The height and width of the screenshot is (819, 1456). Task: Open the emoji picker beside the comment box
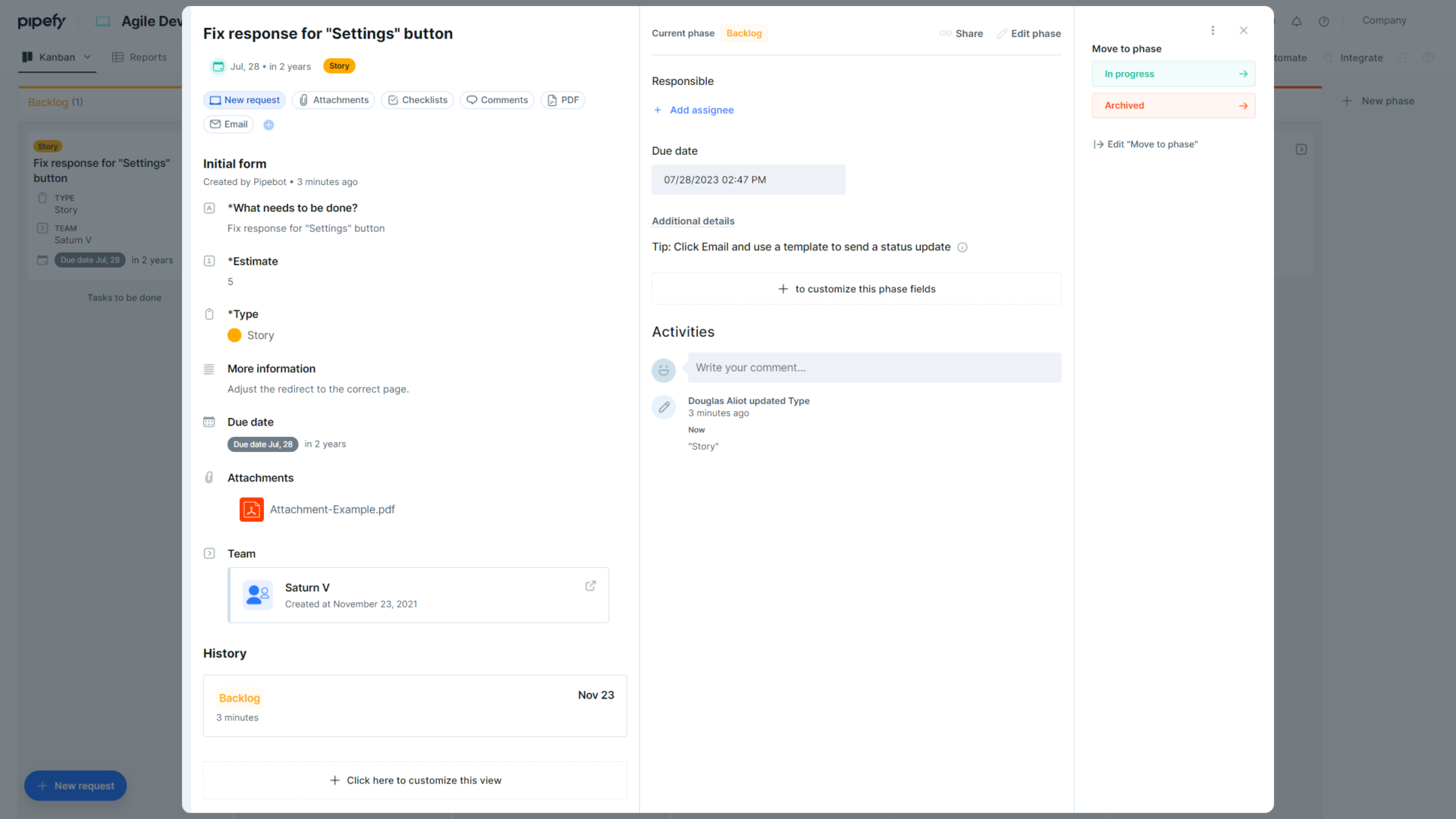[x=664, y=371]
